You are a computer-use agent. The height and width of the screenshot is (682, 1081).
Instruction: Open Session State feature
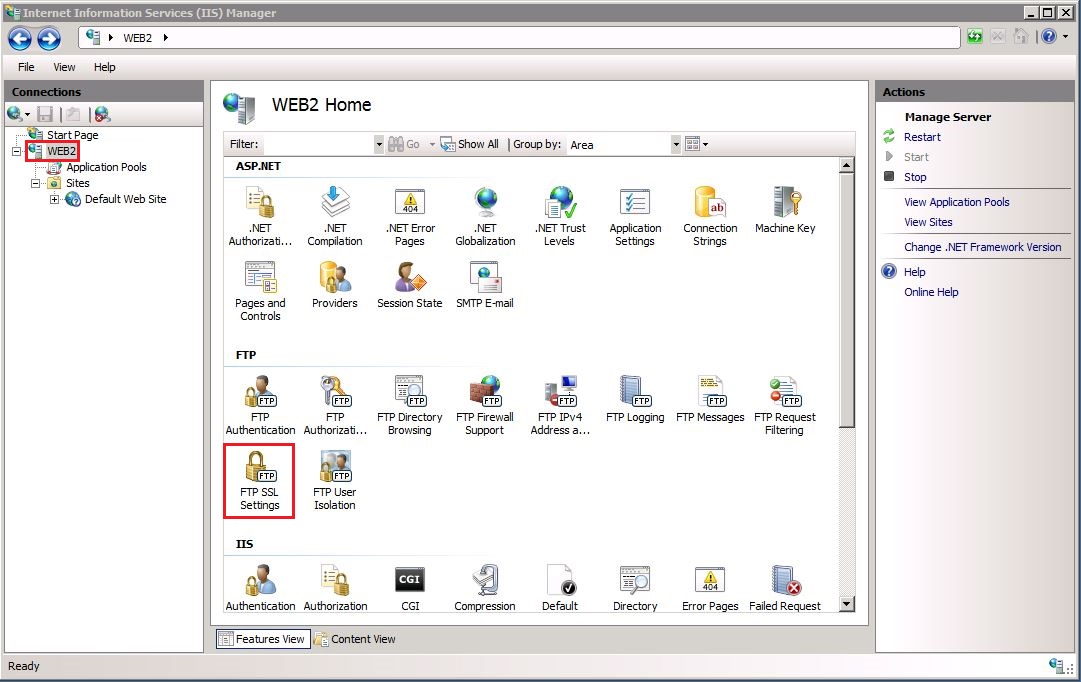pyautogui.click(x=409, y=286)
